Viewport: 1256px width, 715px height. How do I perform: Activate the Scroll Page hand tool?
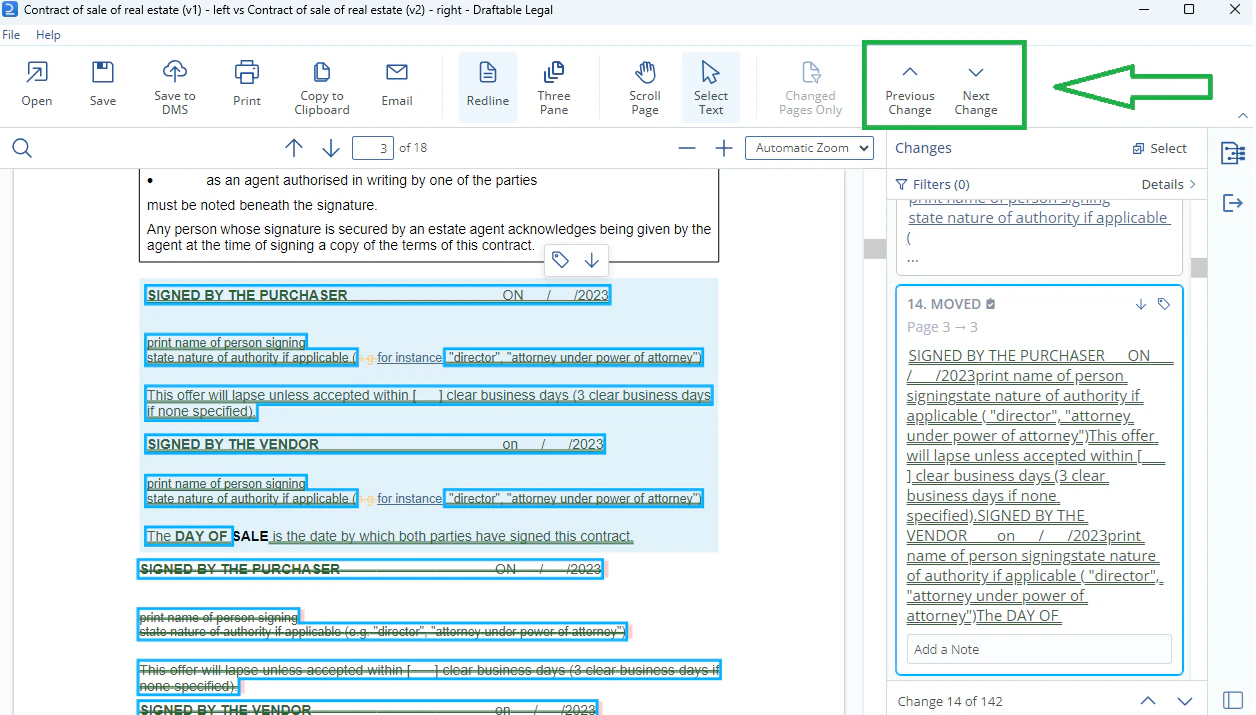tap(645, 86)
